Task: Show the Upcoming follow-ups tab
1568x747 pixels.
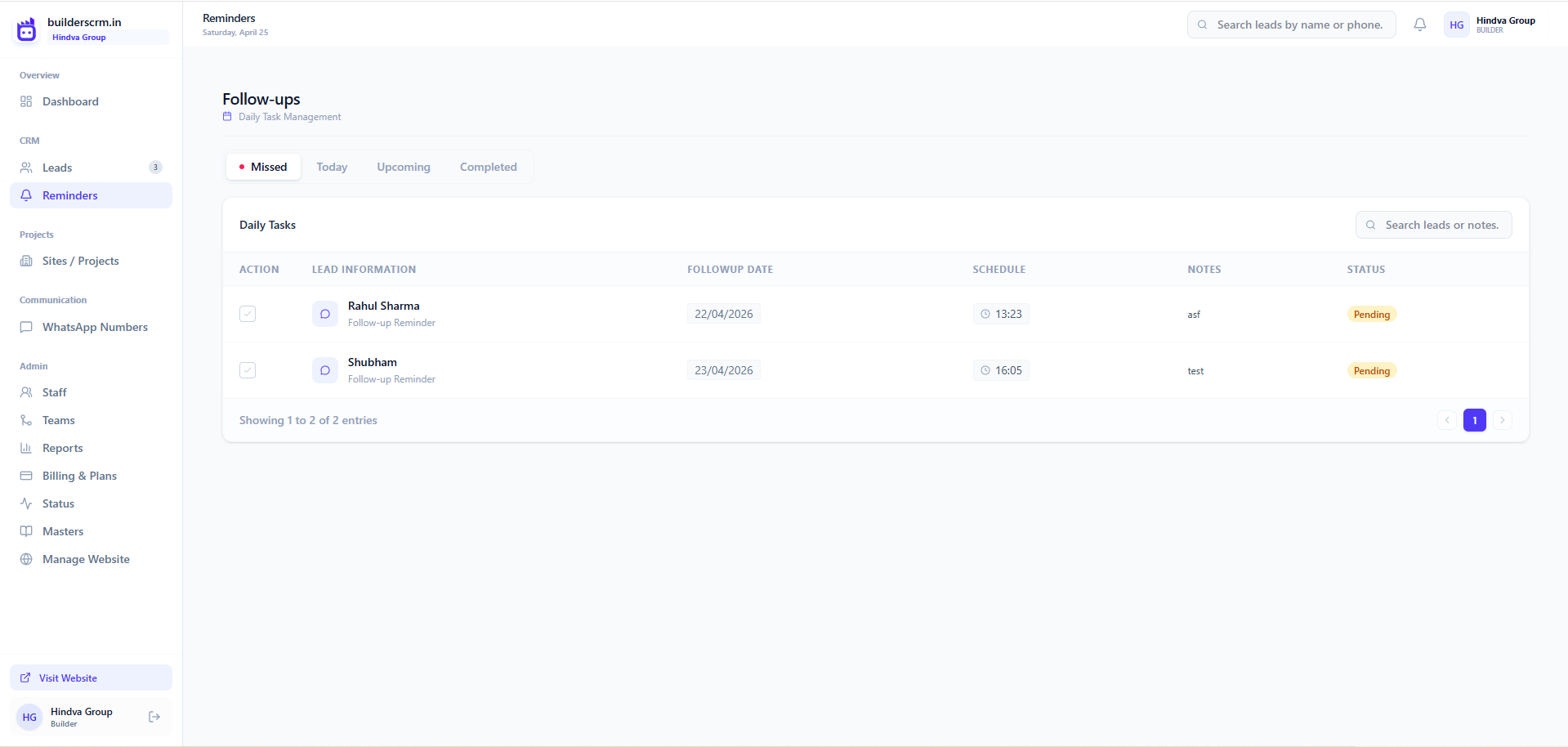Action: click(x=403, y=167)
